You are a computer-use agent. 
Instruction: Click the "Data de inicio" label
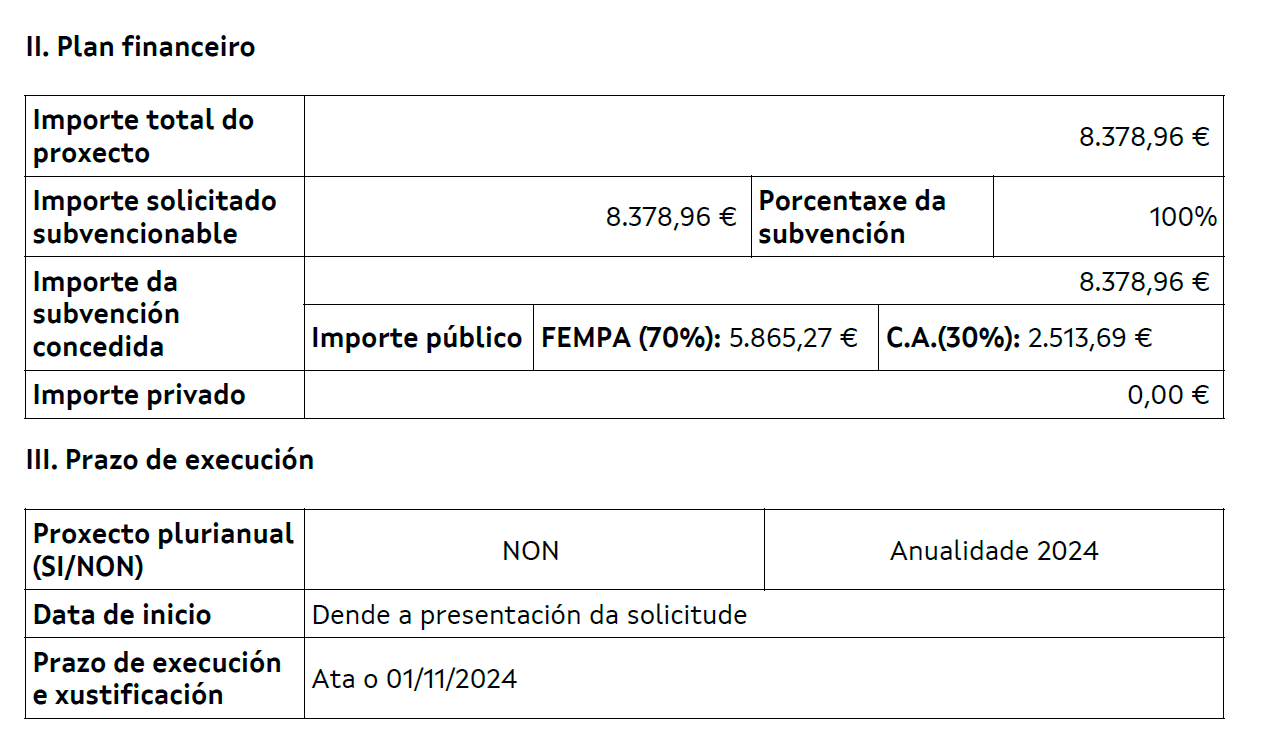(122, 614)
